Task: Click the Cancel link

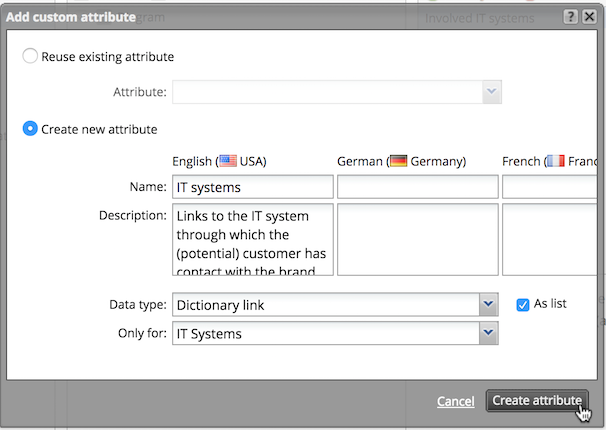Action: pos(456,401)
